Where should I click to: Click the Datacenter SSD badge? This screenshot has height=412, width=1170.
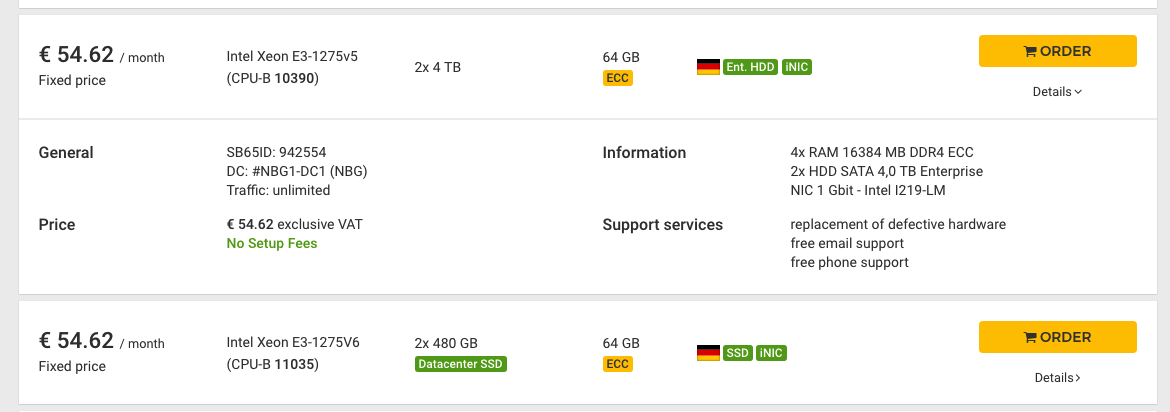click(460, 363)
